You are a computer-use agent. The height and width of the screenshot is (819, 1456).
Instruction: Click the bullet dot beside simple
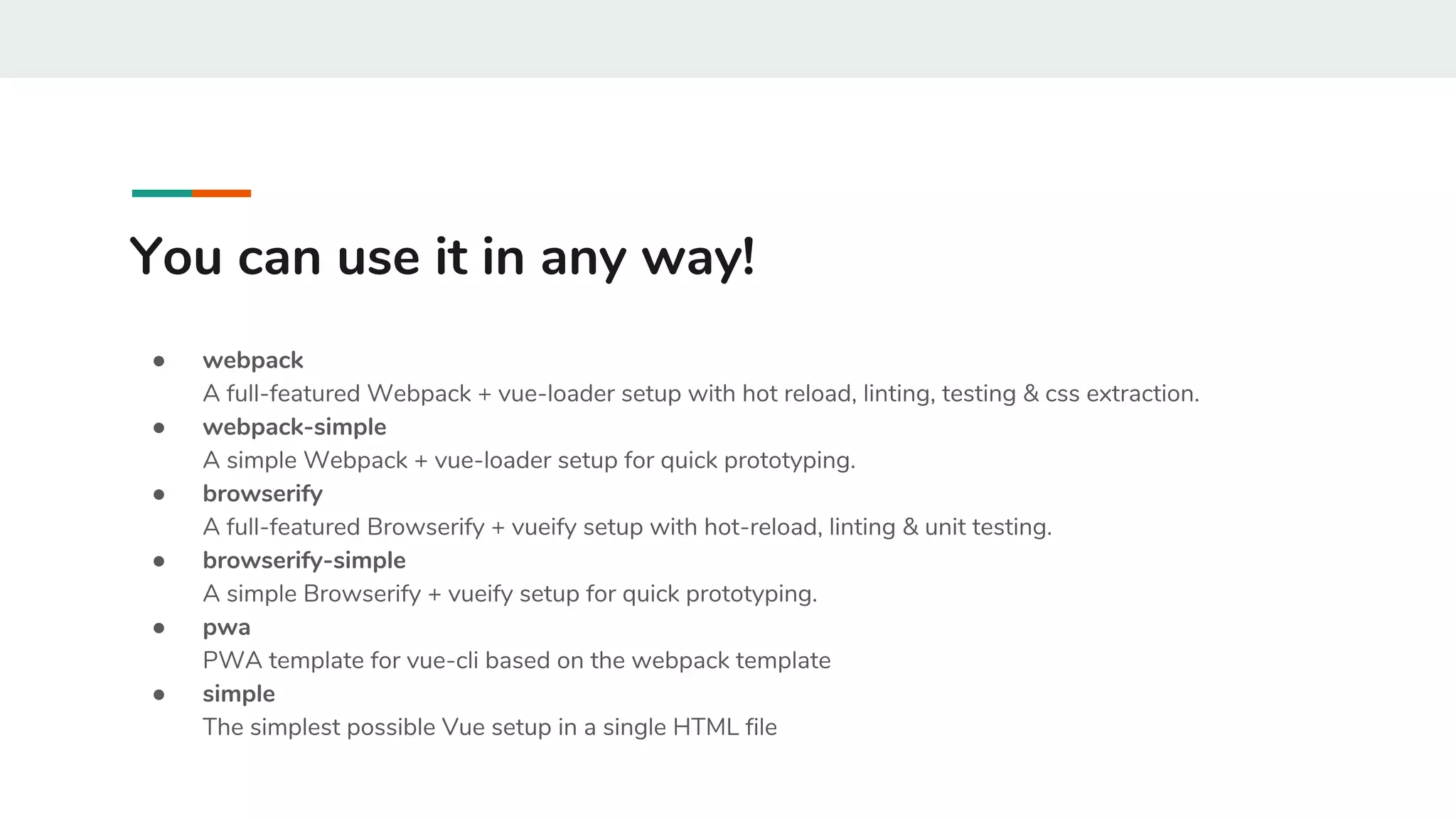[159, 695]
